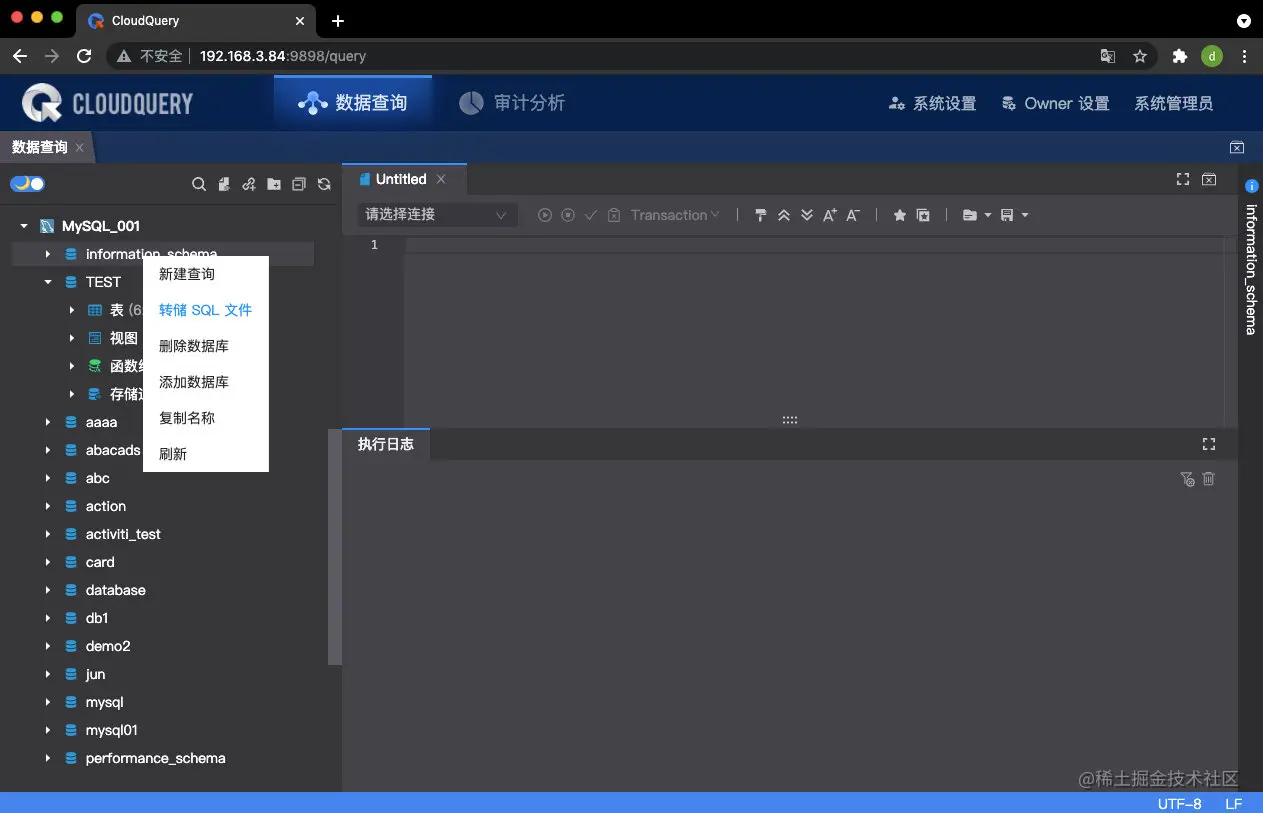Click the collapse all nodes icon

coord(299,184)
